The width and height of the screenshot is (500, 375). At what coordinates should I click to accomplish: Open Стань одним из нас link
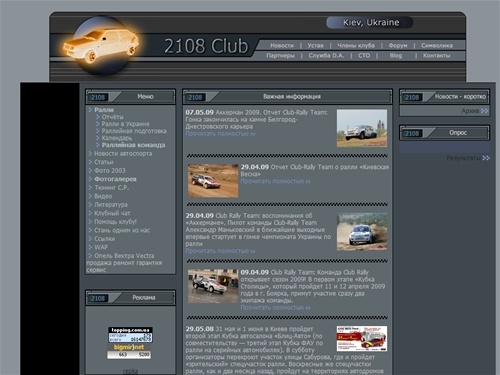(x=122, y=230)
